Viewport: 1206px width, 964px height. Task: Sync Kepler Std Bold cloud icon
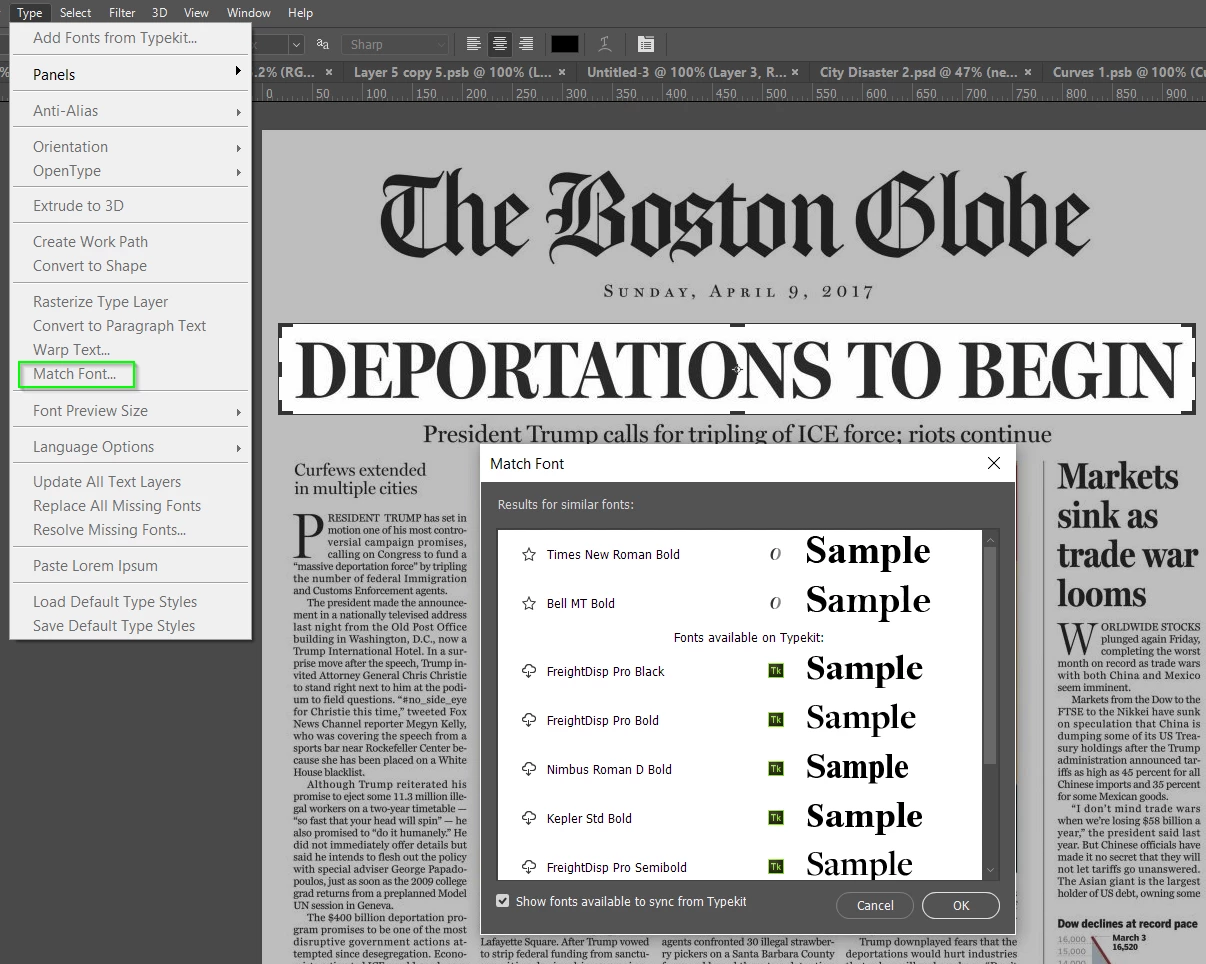point(529,818)
